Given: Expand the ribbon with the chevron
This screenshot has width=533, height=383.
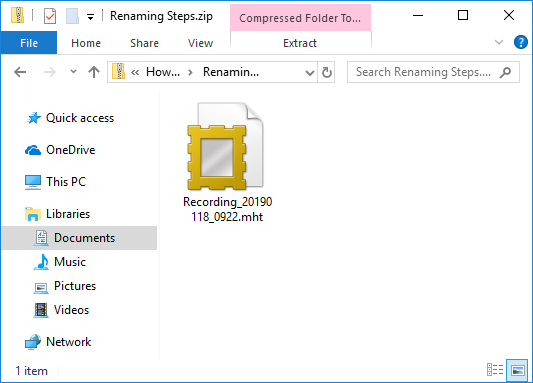Looking at the screenshot, I should 499,42.
